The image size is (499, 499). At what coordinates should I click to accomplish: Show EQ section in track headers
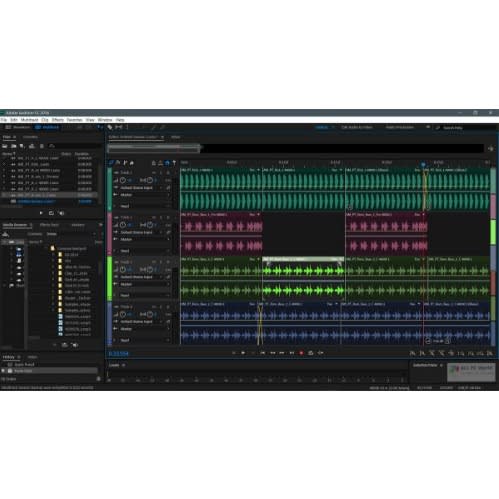(132, 163)
